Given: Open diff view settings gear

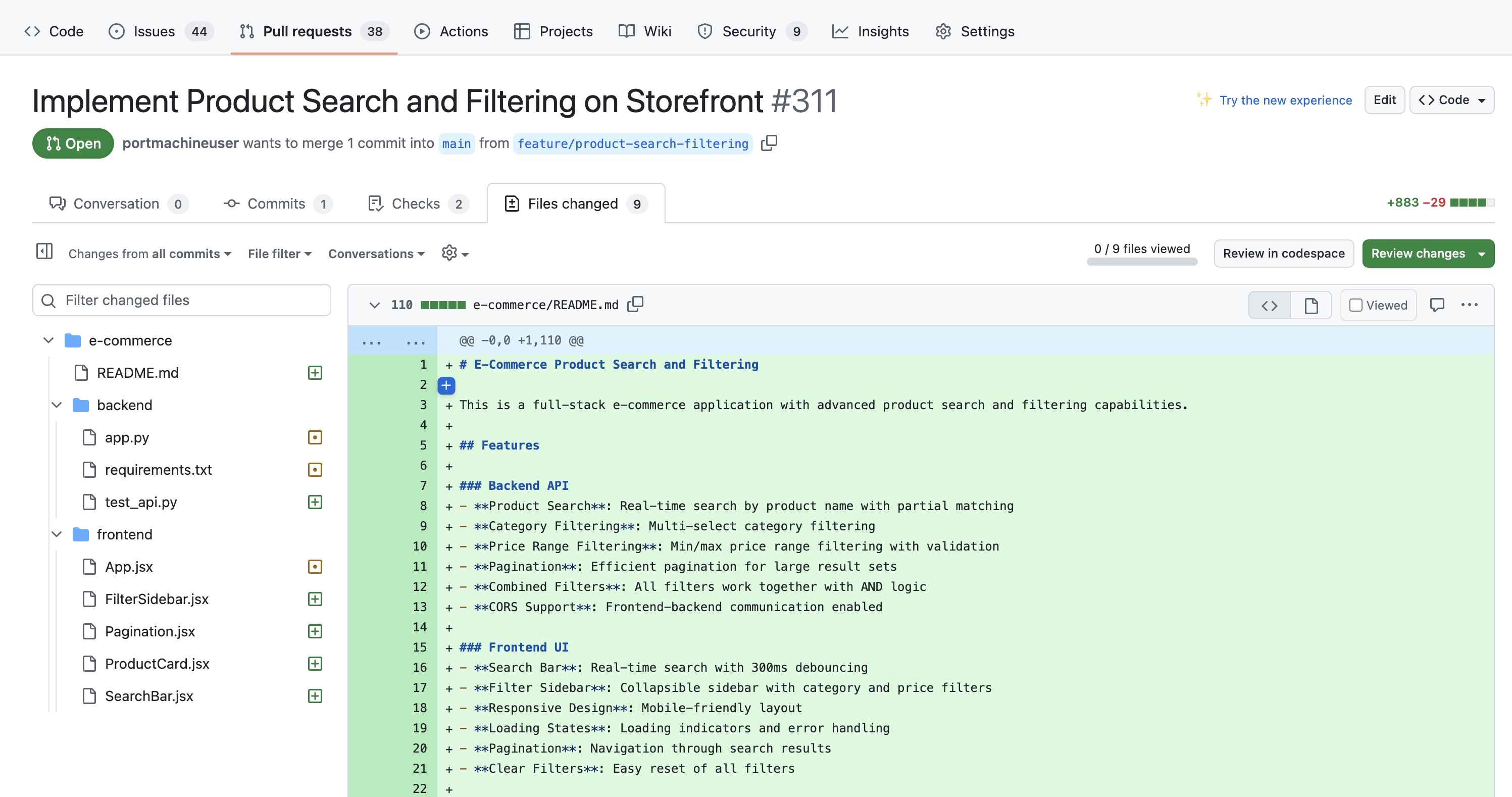Looking at the screenshot, I should pos(455,254).
